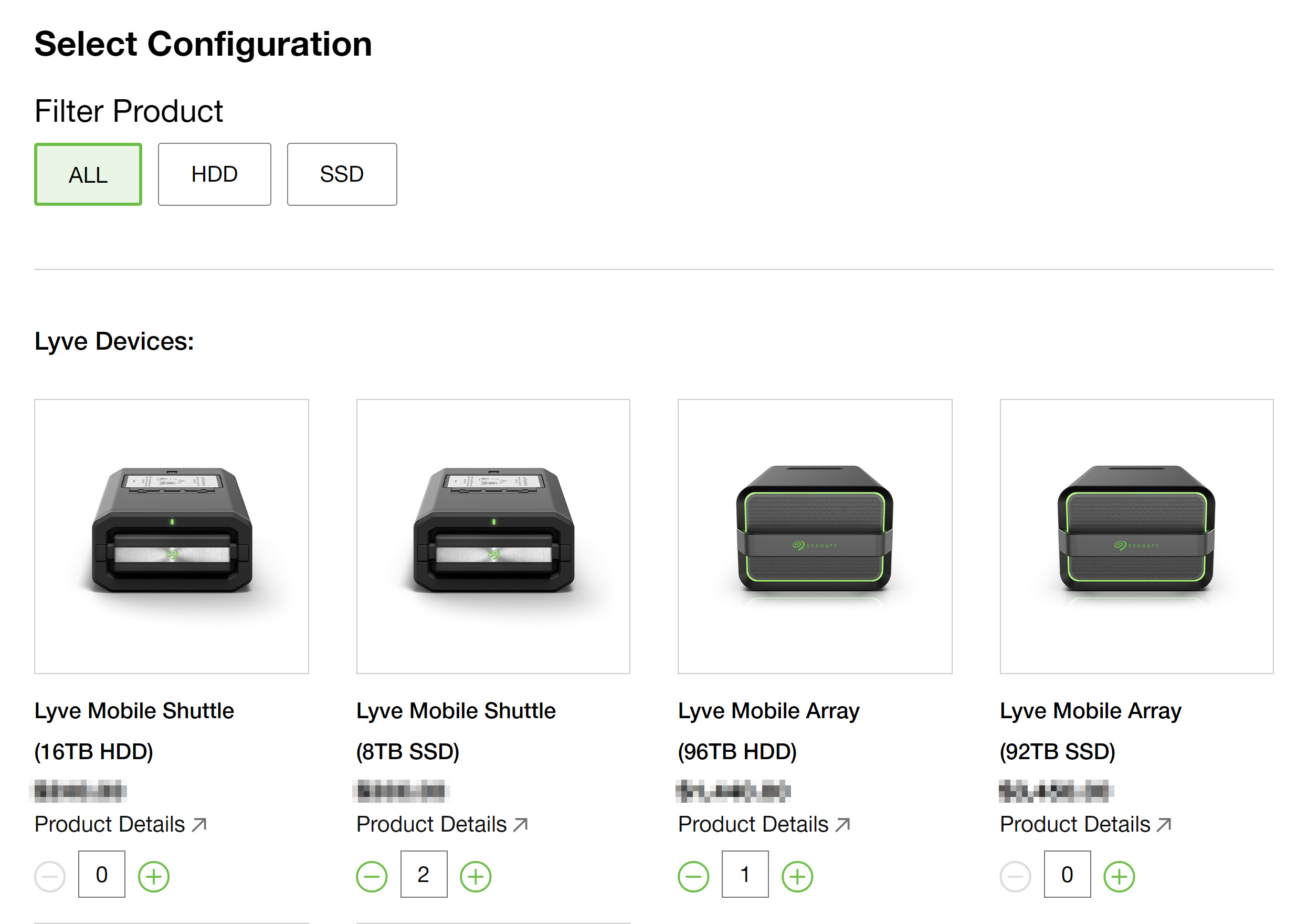Click quantity field of 96TB HDD Array
This screenshot has height=924, width=1297.
click(x=745, y=874)
